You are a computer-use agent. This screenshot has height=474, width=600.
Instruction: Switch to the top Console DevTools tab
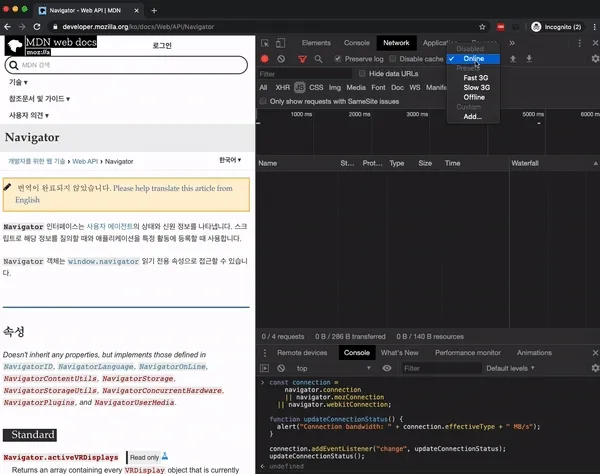pos(357,43)
